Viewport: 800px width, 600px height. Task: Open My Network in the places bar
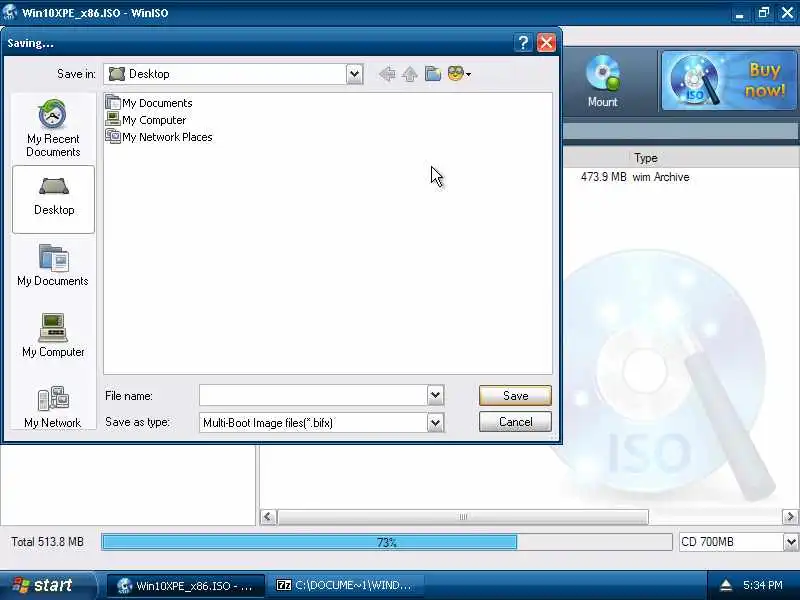tap(53, 407)
